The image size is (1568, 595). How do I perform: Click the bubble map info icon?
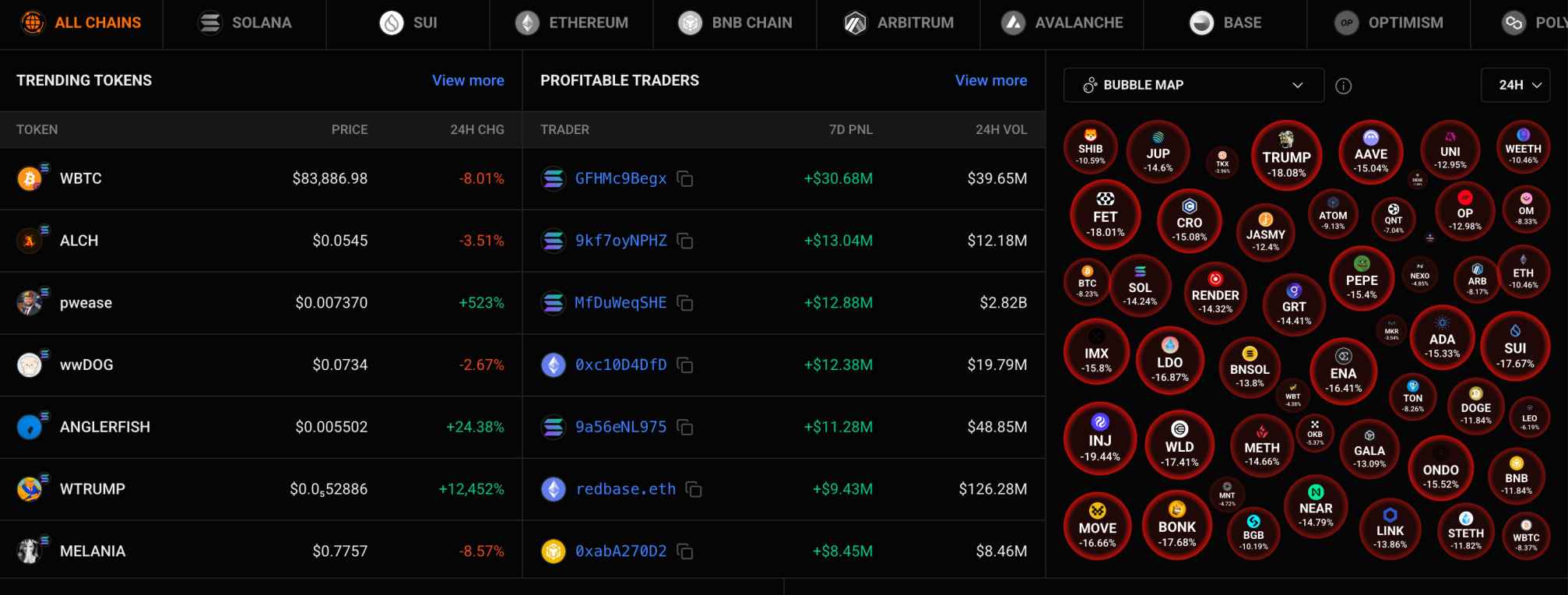(x=1343, y=86)
